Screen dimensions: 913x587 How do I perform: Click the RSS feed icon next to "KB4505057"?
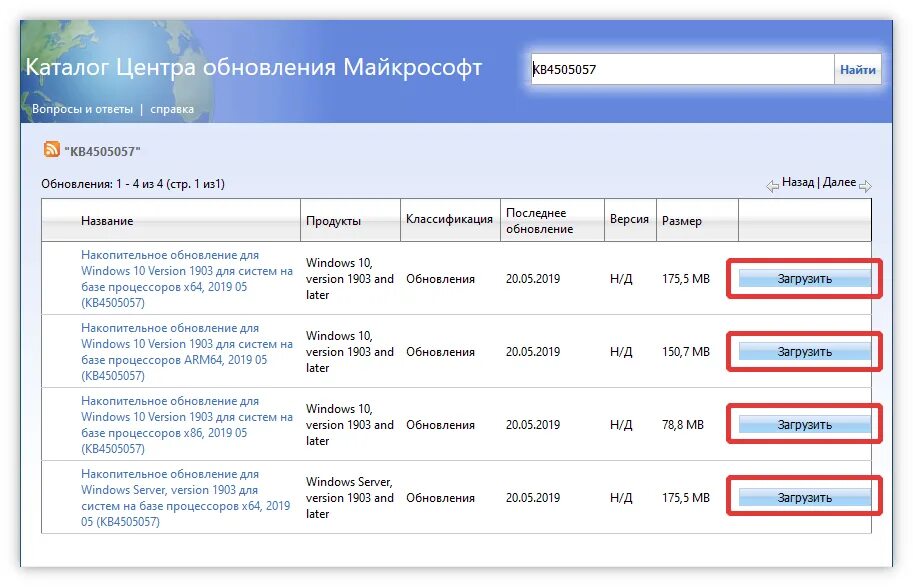(x=51, y=149)
